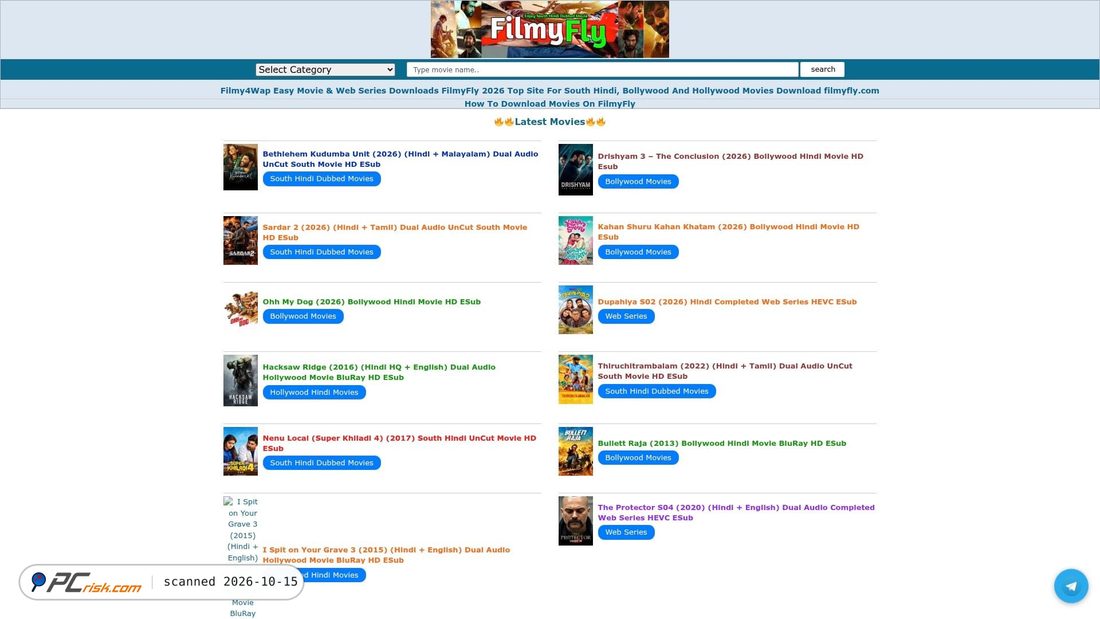Viewport: 1100px width, 619px height.
Task: Open Hacksaw Ridge (2016) title link
Action: pos(379,372)
